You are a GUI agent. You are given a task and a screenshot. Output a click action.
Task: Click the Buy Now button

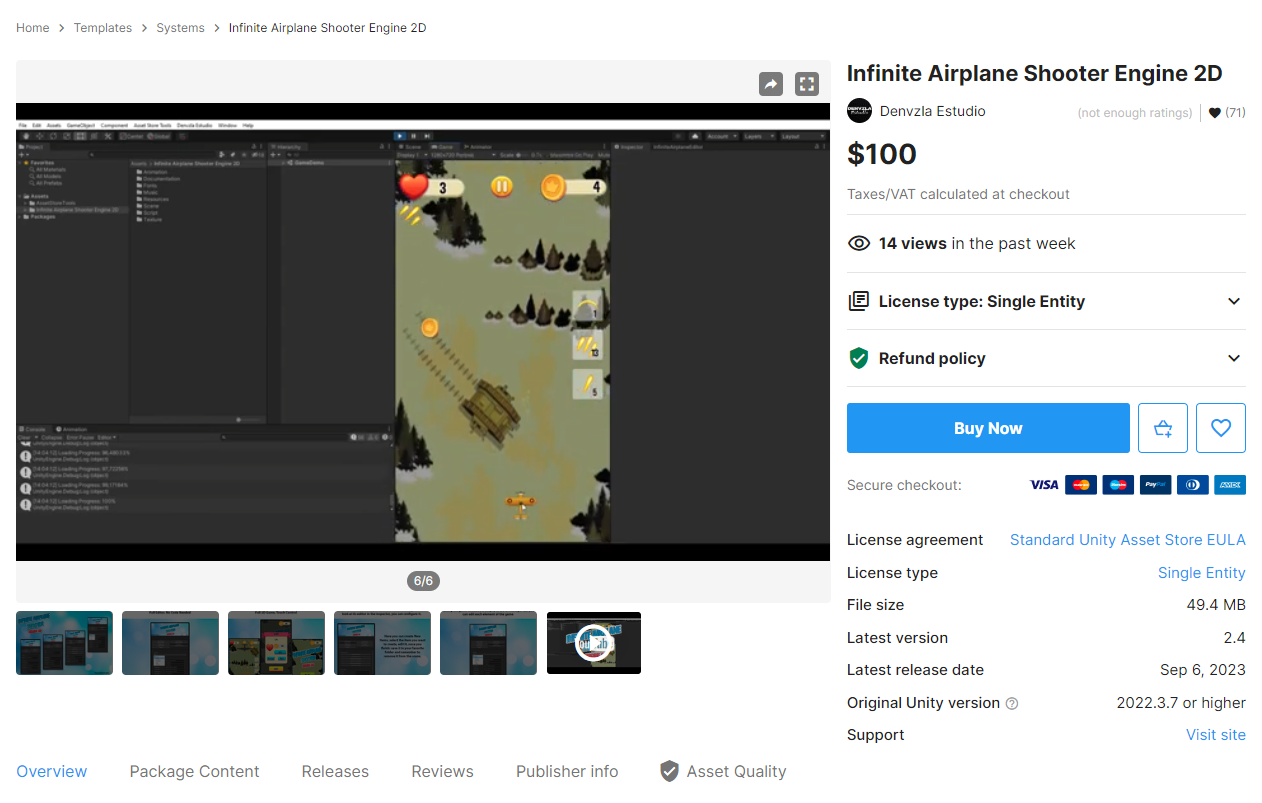click(988, 428)
